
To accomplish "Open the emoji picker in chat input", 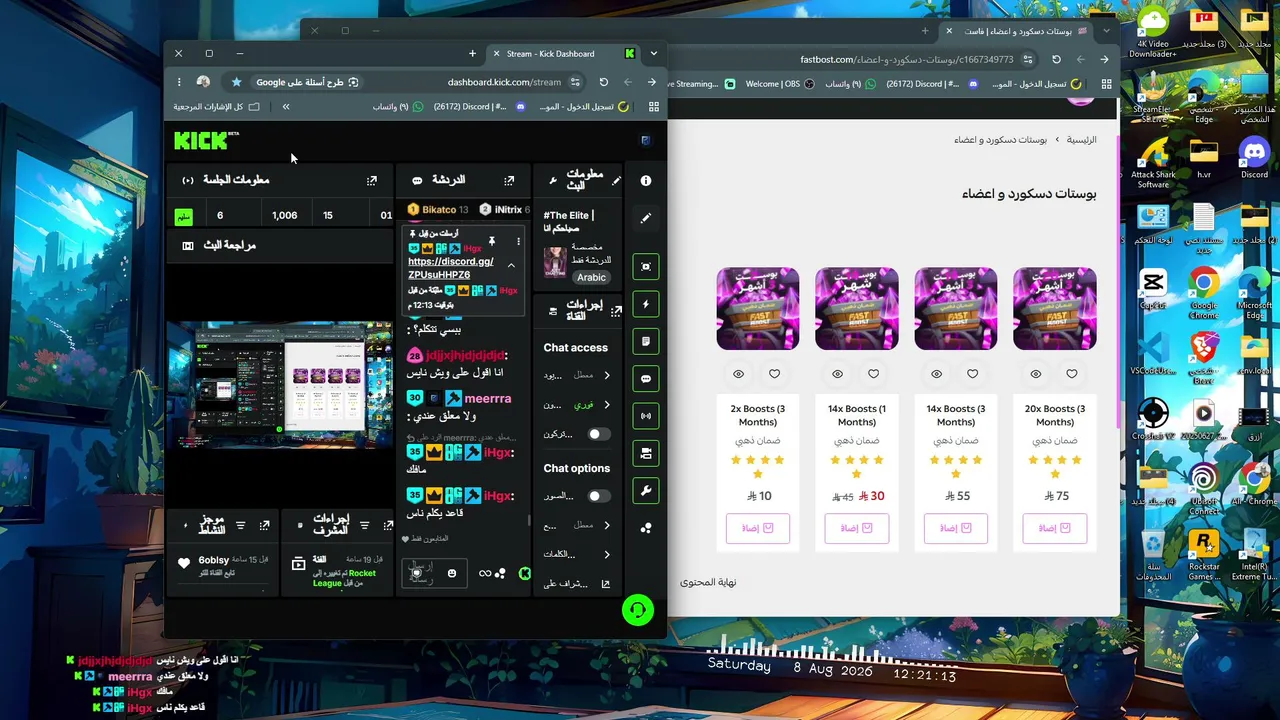I will 452,573.
